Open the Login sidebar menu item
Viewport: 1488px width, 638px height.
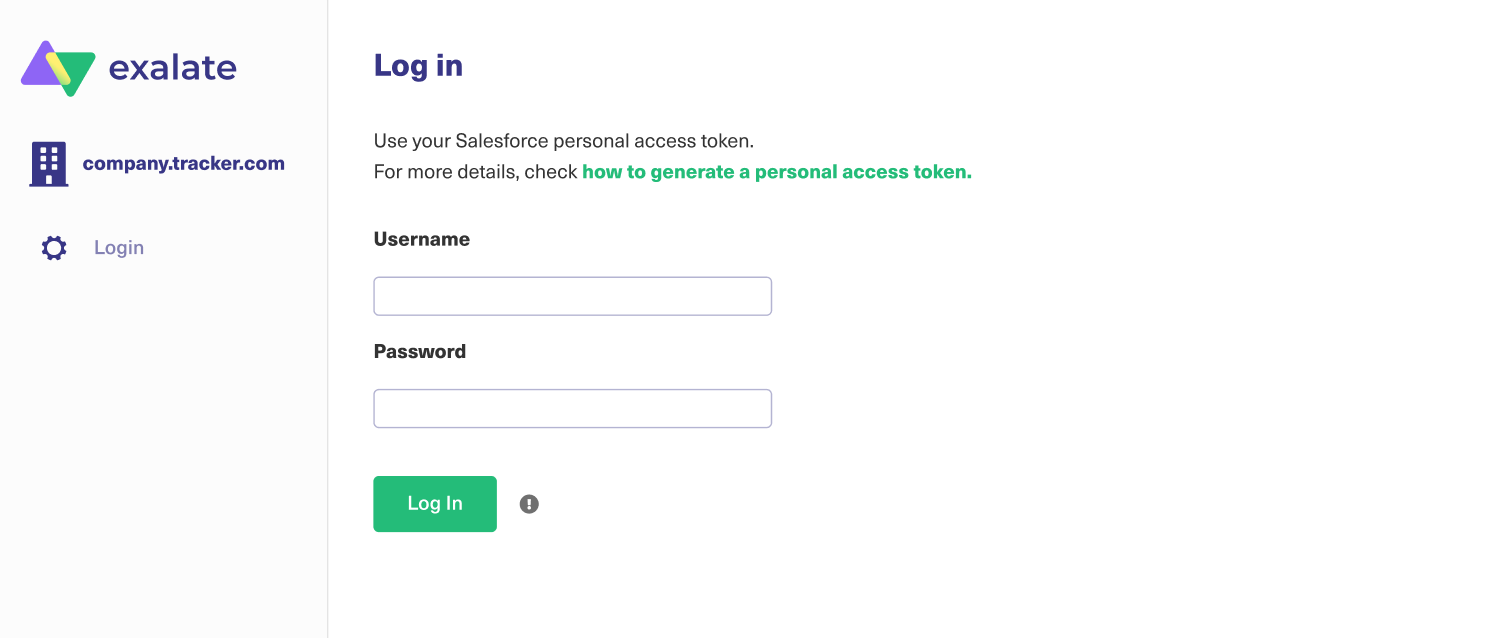[x=119, y=248]
